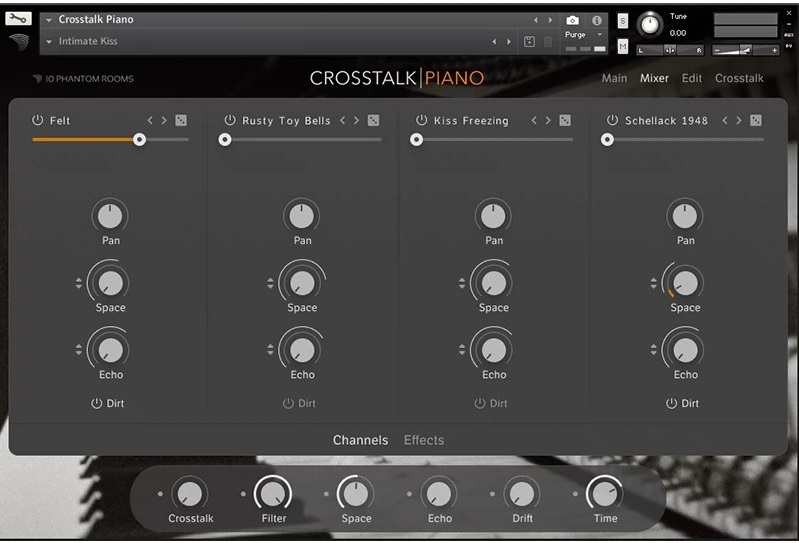Image resolution: width=799 pixels, height=543 pixels.
Task: Open the instrument info icon
Action: click(597, 20)
